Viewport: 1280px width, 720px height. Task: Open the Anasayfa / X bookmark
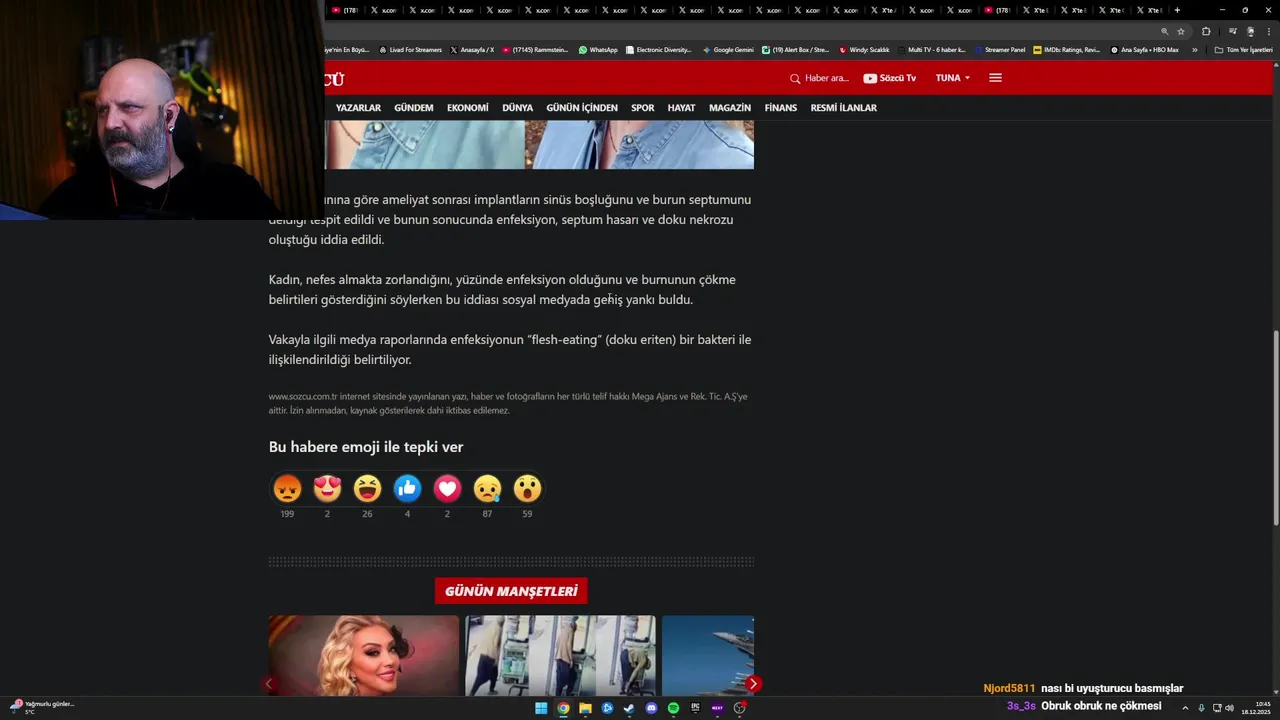[472, 50]
